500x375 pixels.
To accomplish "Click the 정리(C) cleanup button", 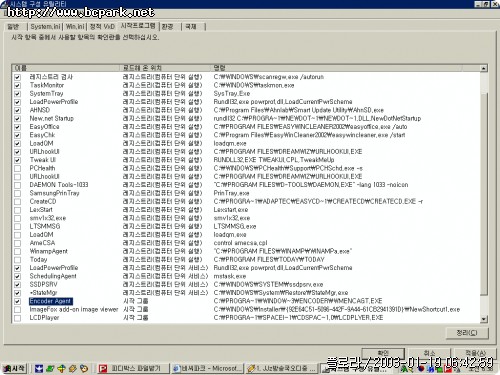I will pyautogui.click(x=467, y=333).
